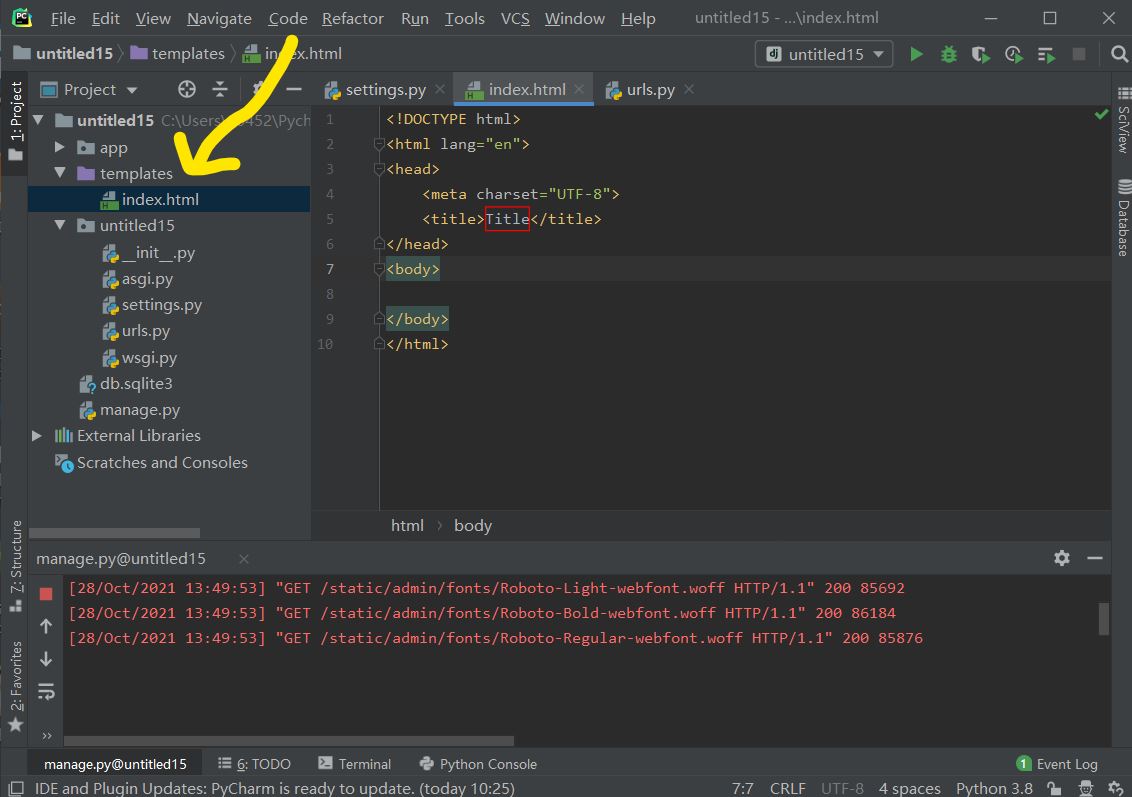Collapse the templates folder
The width and height of the screenshot is (1132, 797).
60,173
